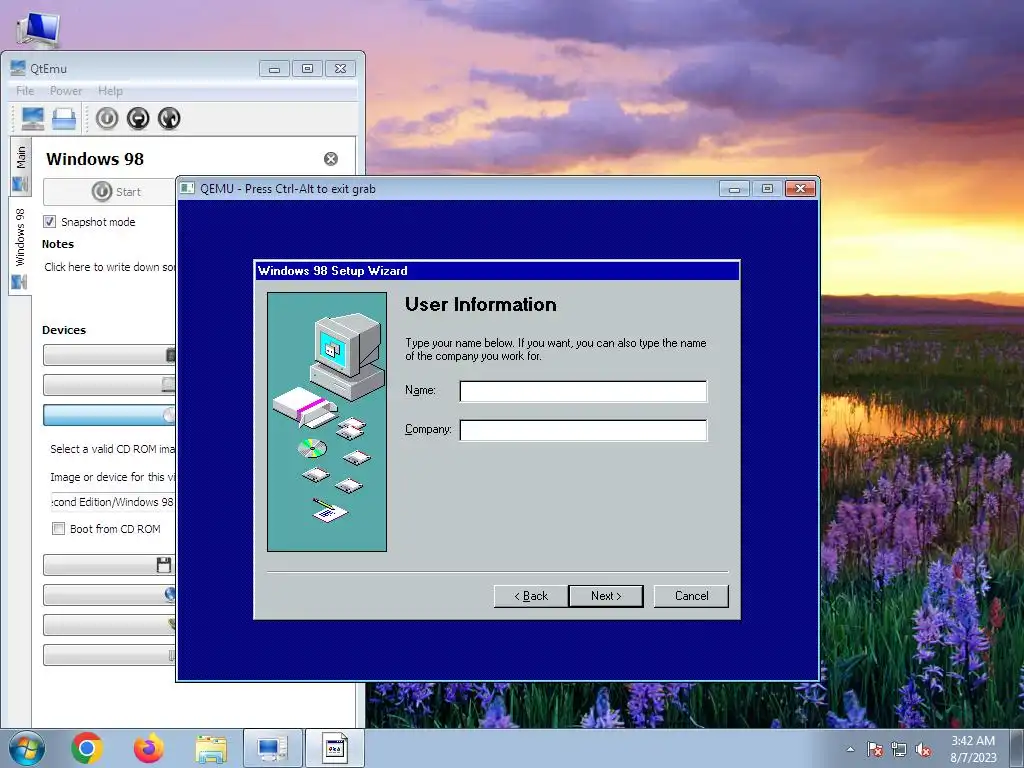Show hidden tray icons arrow
This screenshot has height=768, width=1024.
(x=850, y=749)
